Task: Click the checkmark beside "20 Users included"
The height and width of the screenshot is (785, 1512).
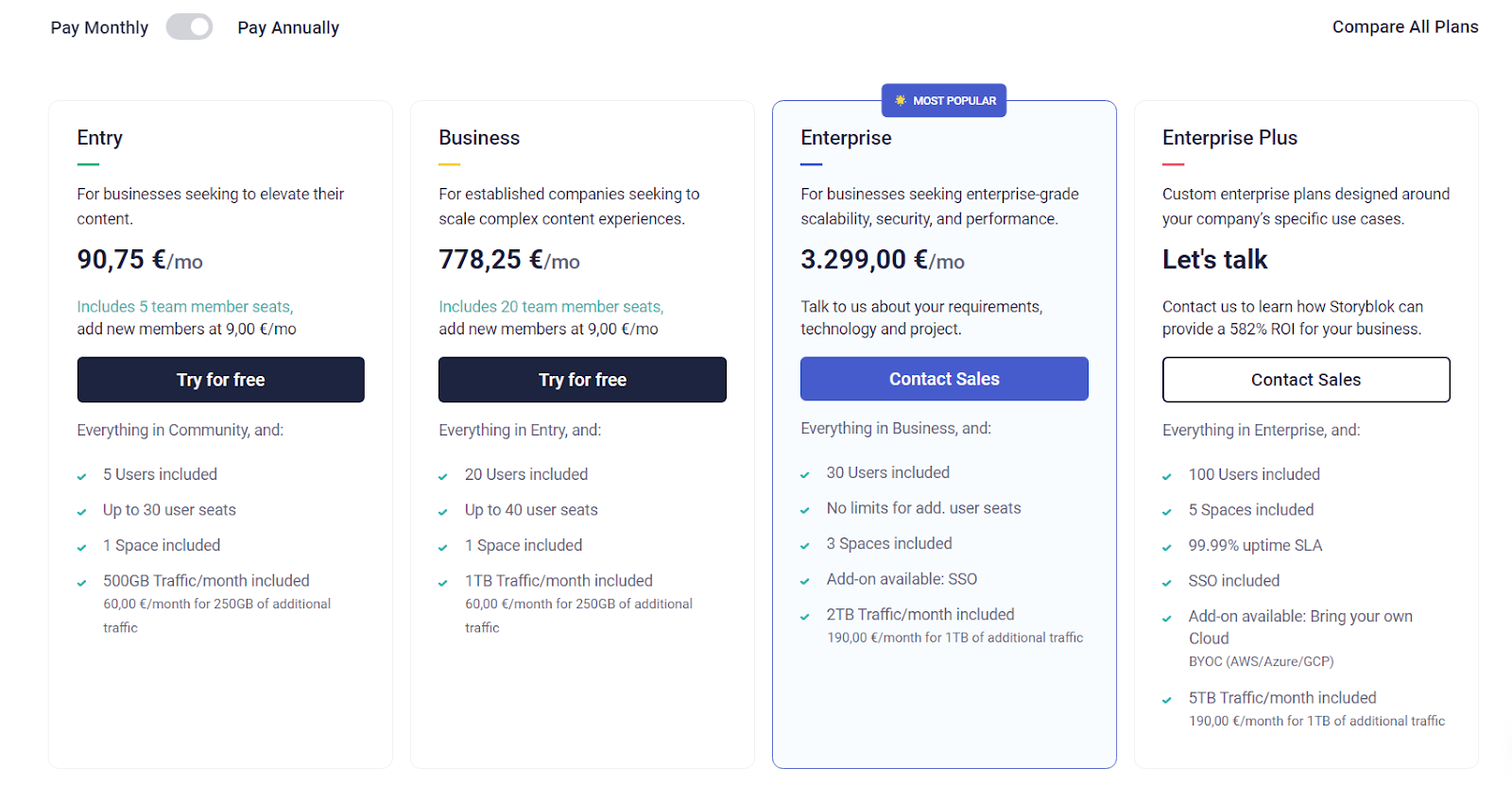Action: click(443, 475)
